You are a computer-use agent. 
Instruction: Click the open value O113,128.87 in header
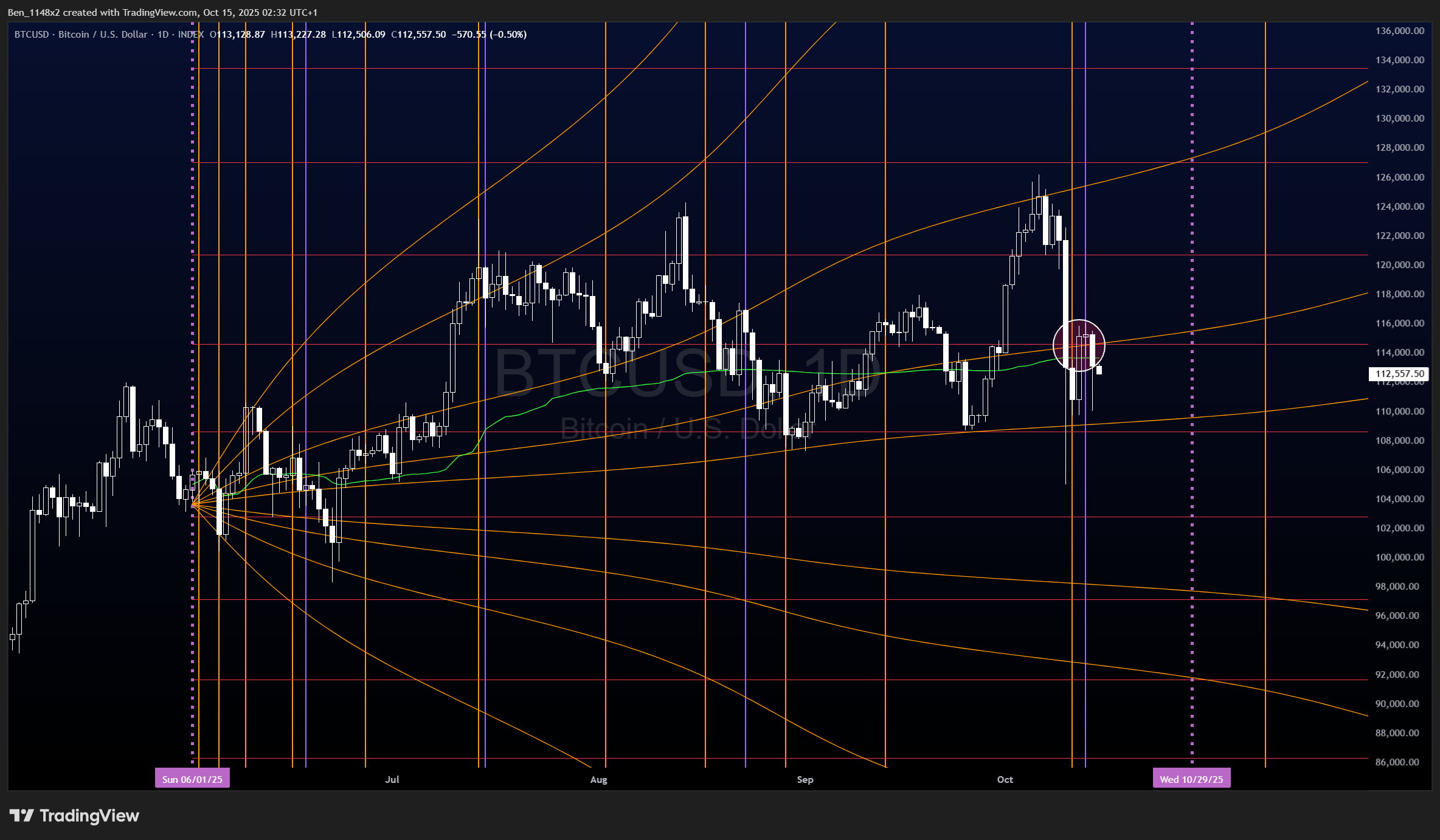(237, 35)
